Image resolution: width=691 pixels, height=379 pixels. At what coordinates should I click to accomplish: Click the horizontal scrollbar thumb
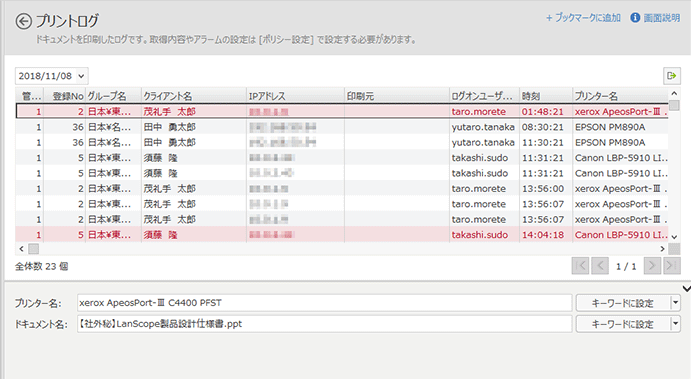(x=33, y=249)
